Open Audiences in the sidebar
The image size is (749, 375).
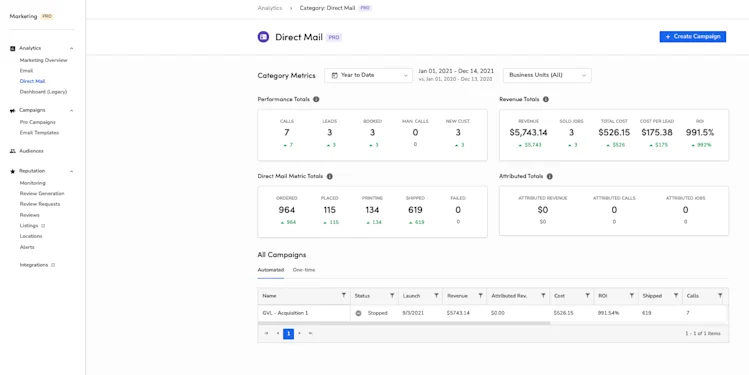[x=31, y=151]
